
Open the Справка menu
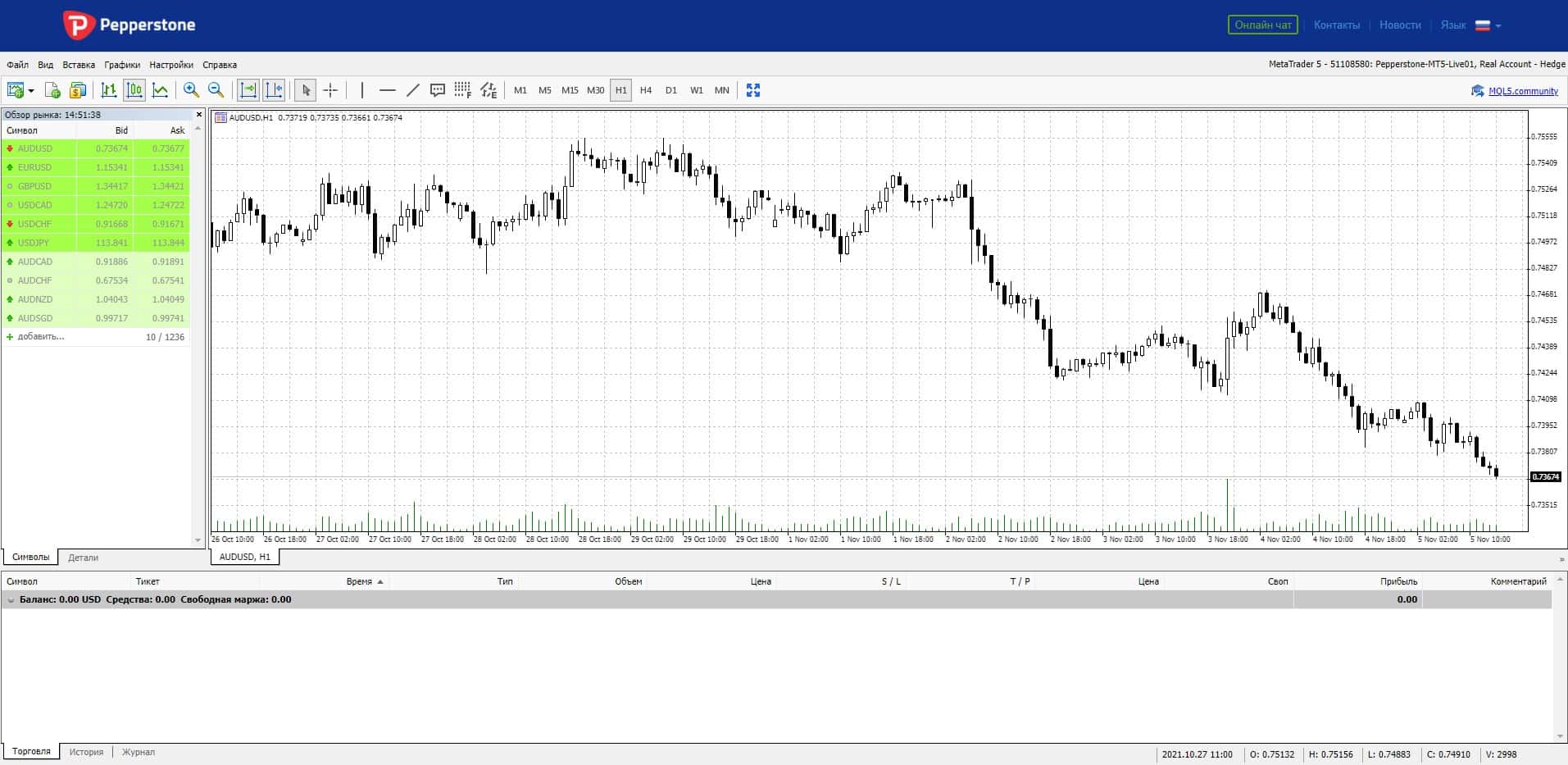pyautogui.click(x=220, y=65)
